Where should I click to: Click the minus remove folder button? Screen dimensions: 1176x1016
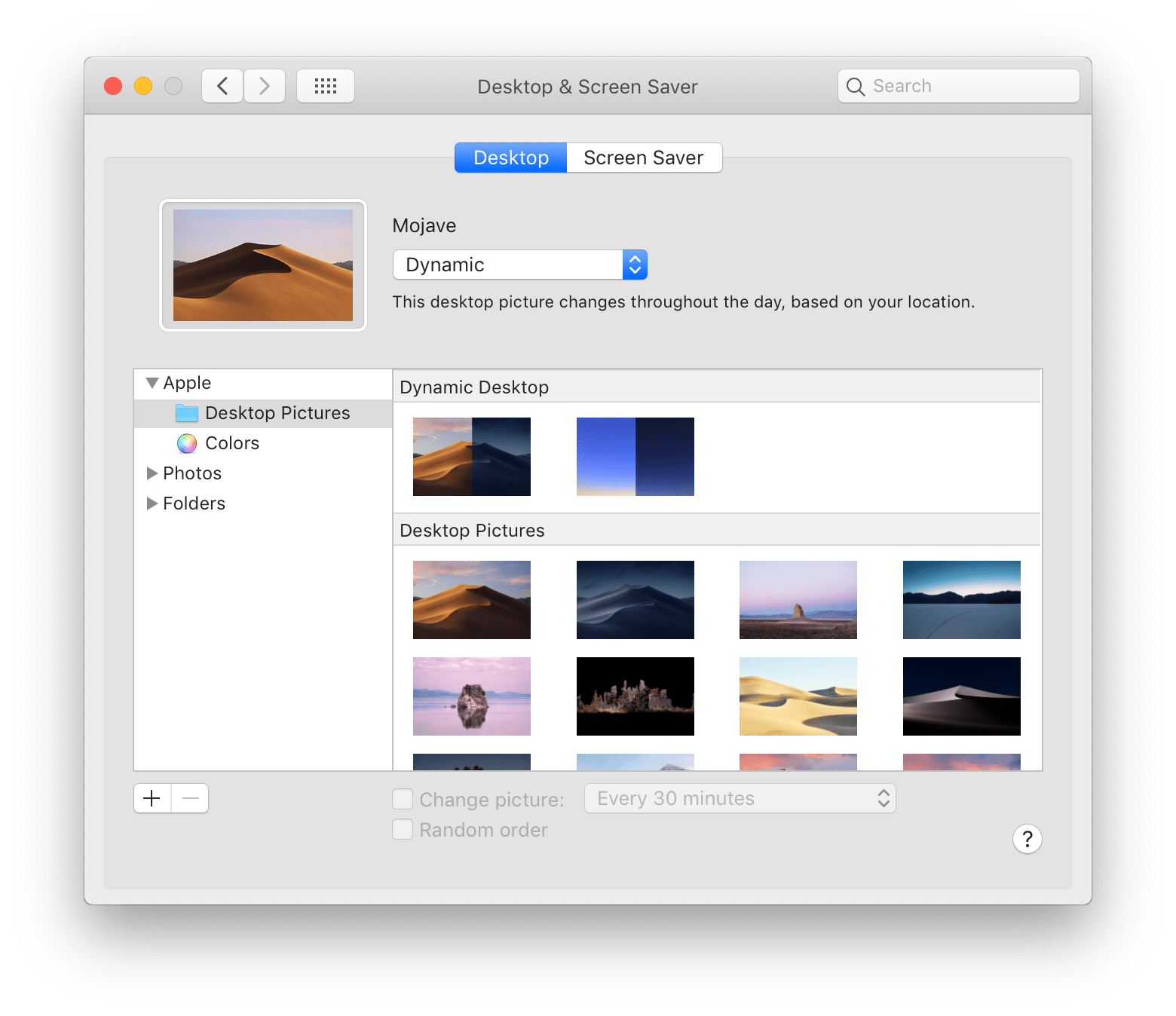pos(190,798)
